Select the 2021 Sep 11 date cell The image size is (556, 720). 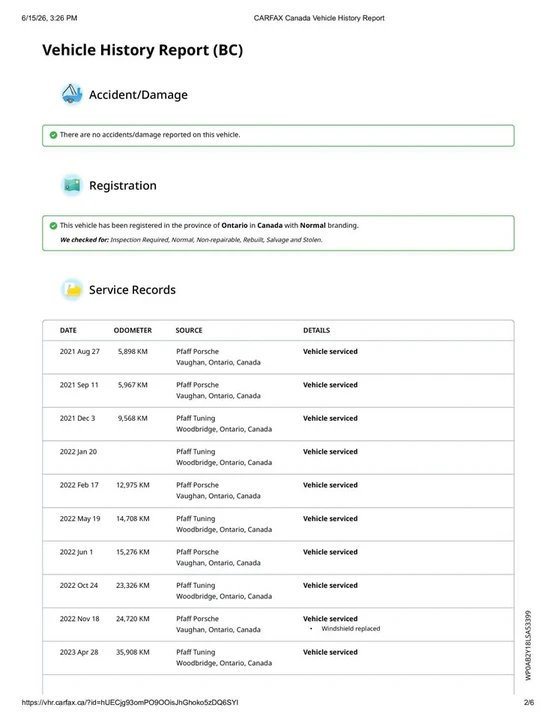[x=79, y=385]
